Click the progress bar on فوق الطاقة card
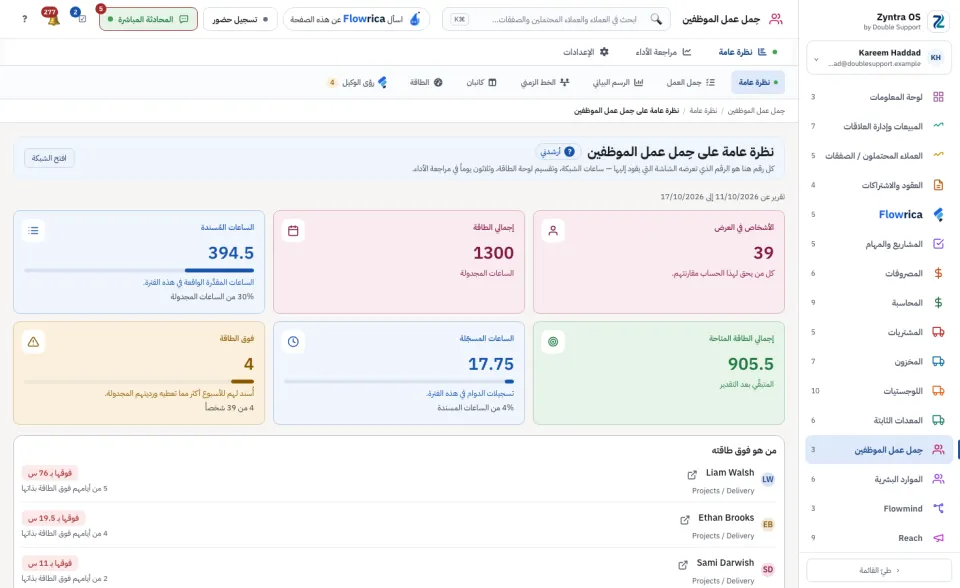The width and height of the screenshot is (960, 588). tap(139, 381)
